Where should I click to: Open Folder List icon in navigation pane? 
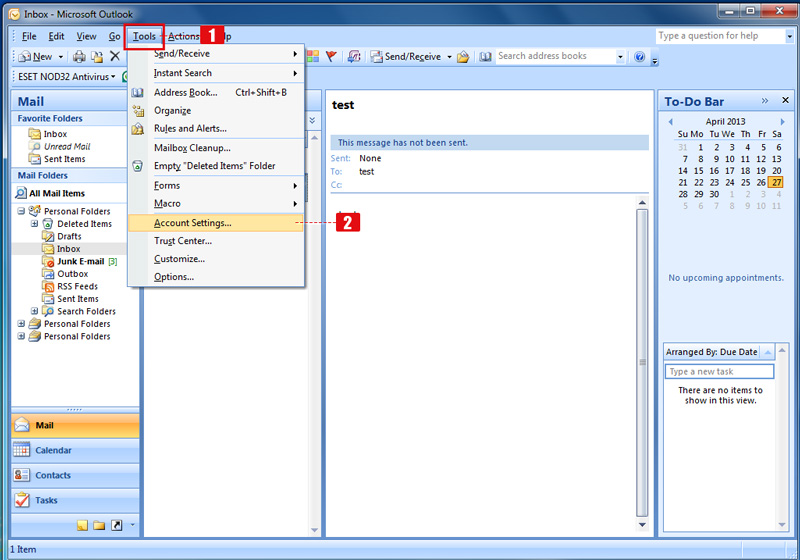point(100,525)
